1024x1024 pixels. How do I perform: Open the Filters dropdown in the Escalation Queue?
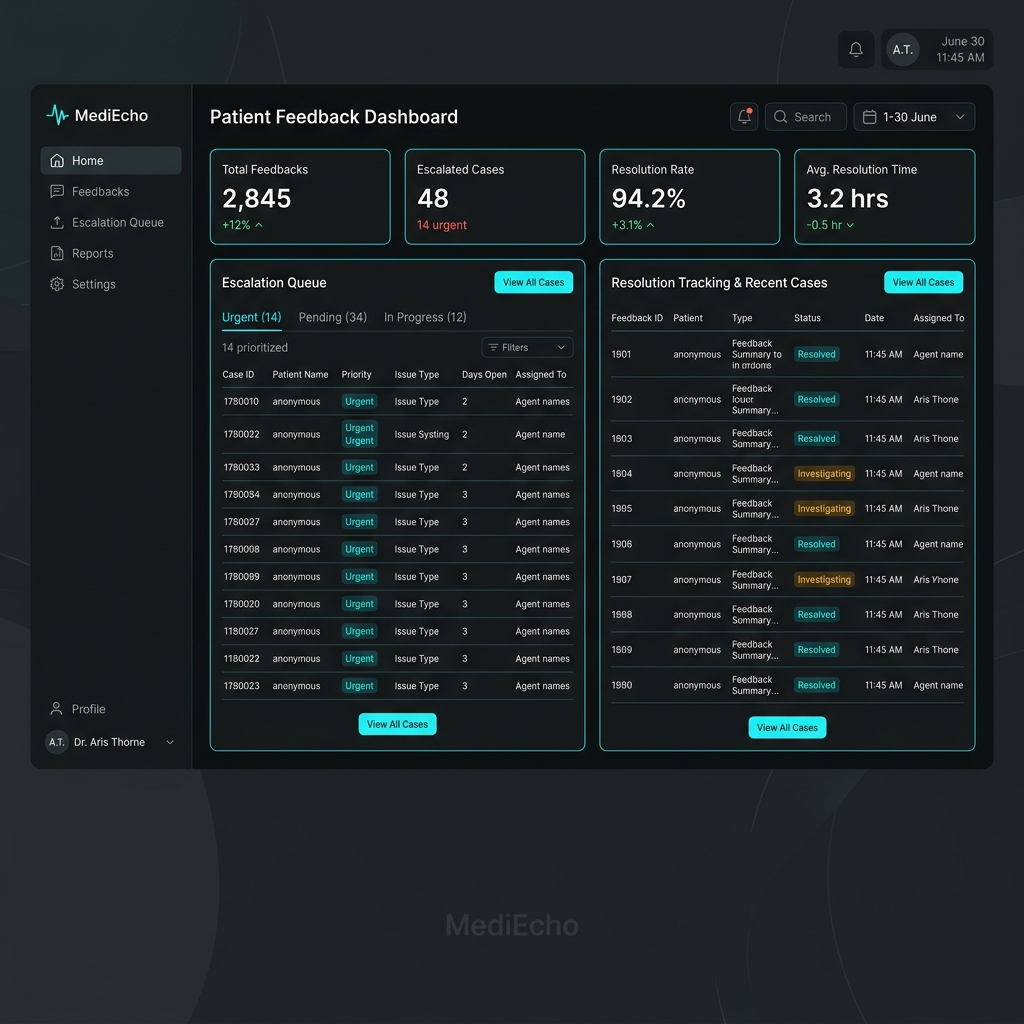point(527,347)
